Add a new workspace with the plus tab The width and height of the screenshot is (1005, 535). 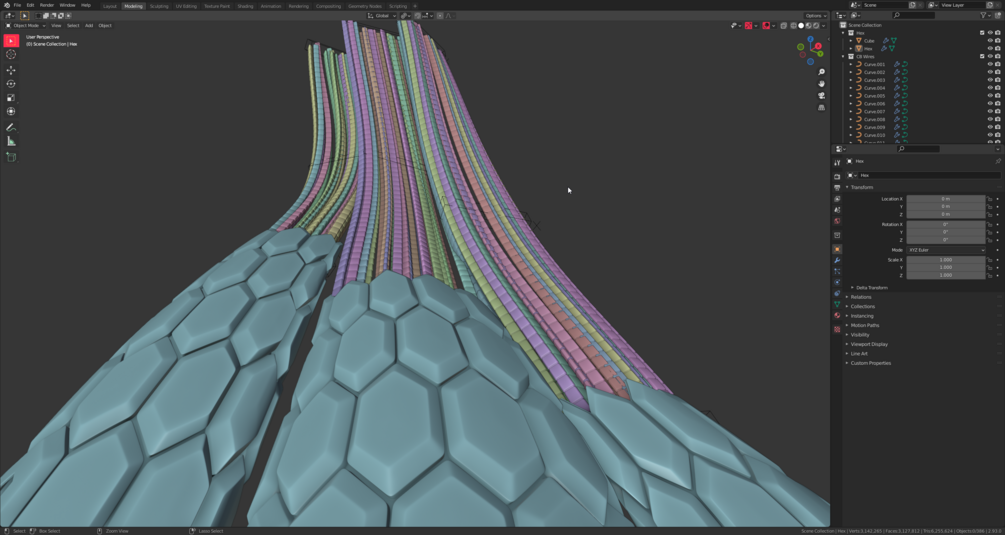pos(415,6)
